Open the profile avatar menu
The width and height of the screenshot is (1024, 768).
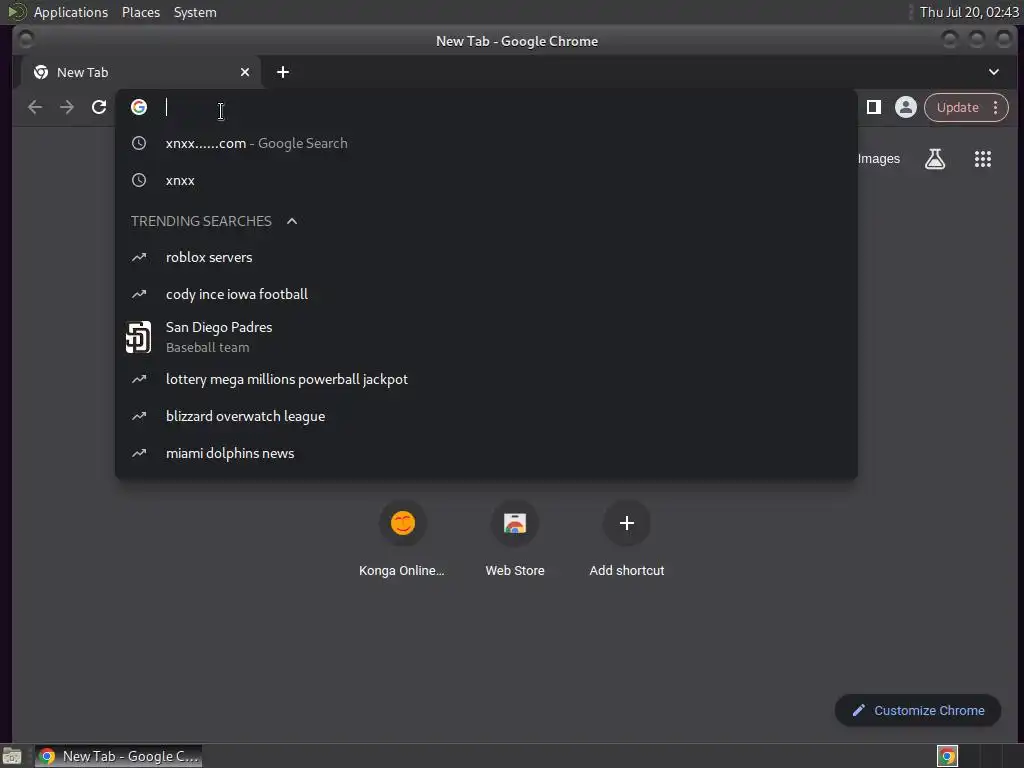pos(905,107)
